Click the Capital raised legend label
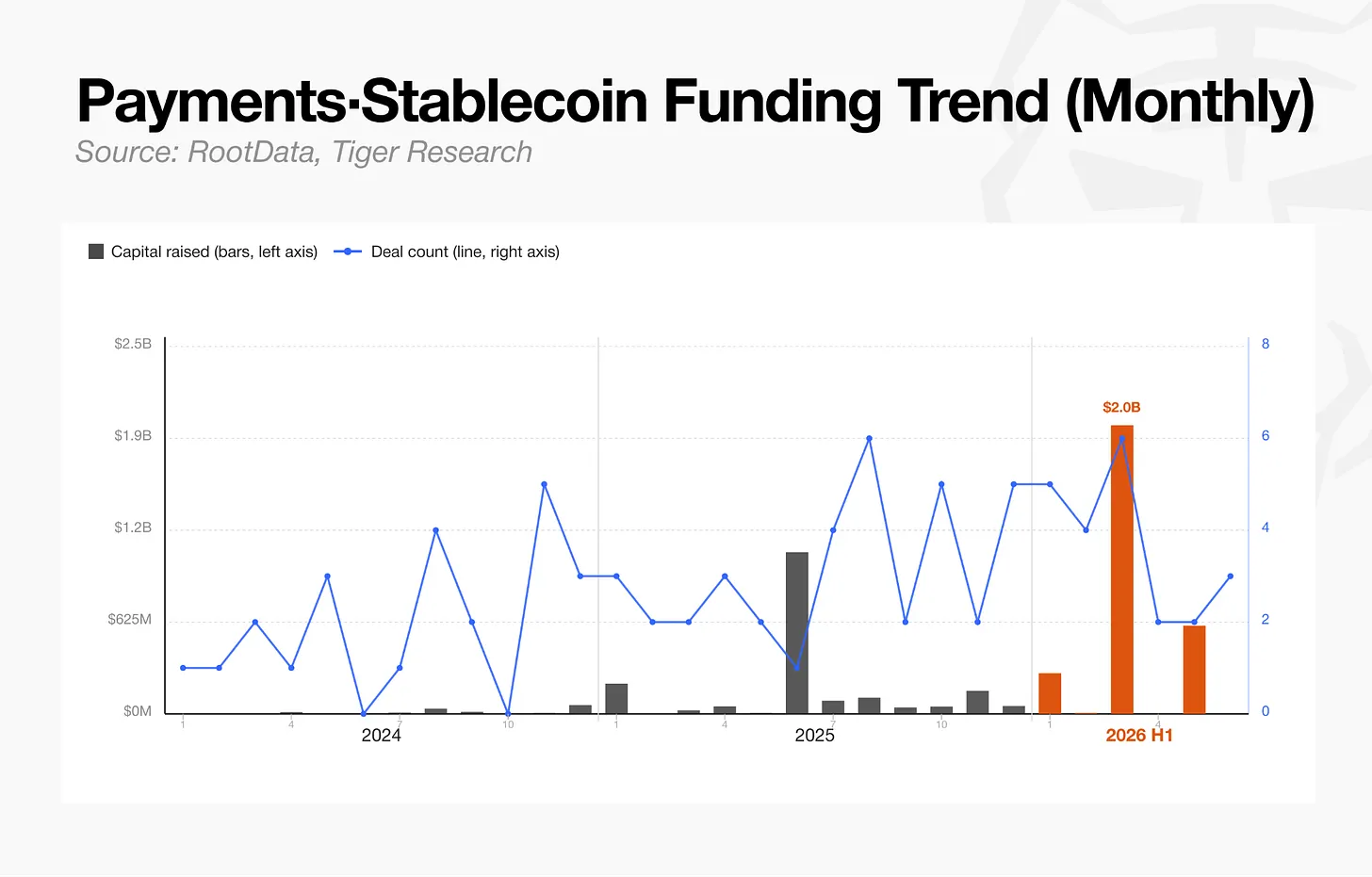This screenshot has height=877, width=1372. [214, 252]
